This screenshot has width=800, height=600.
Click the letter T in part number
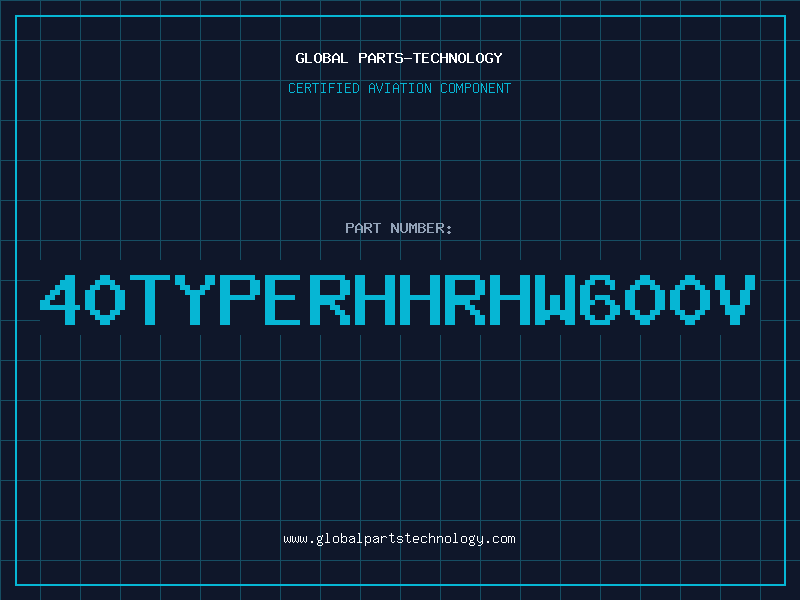151,299
